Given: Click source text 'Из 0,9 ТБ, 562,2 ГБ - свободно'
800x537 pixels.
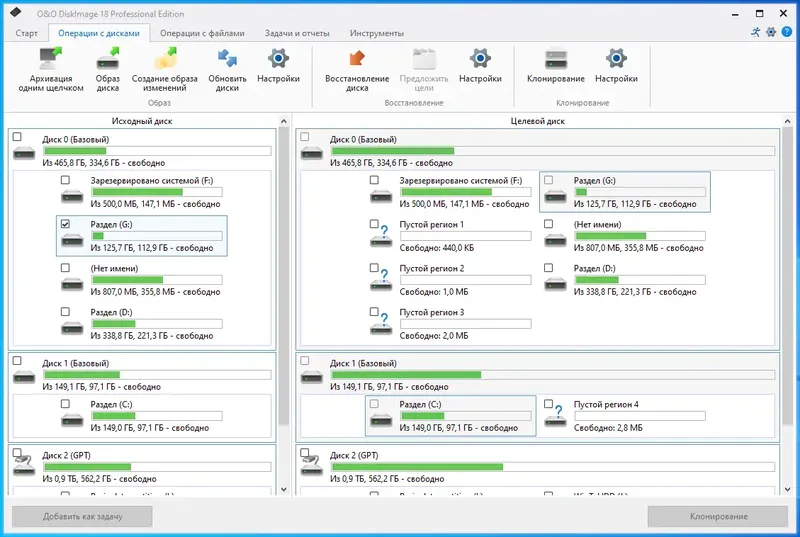Looking at the screenshot, I should (x=99, y=479).
